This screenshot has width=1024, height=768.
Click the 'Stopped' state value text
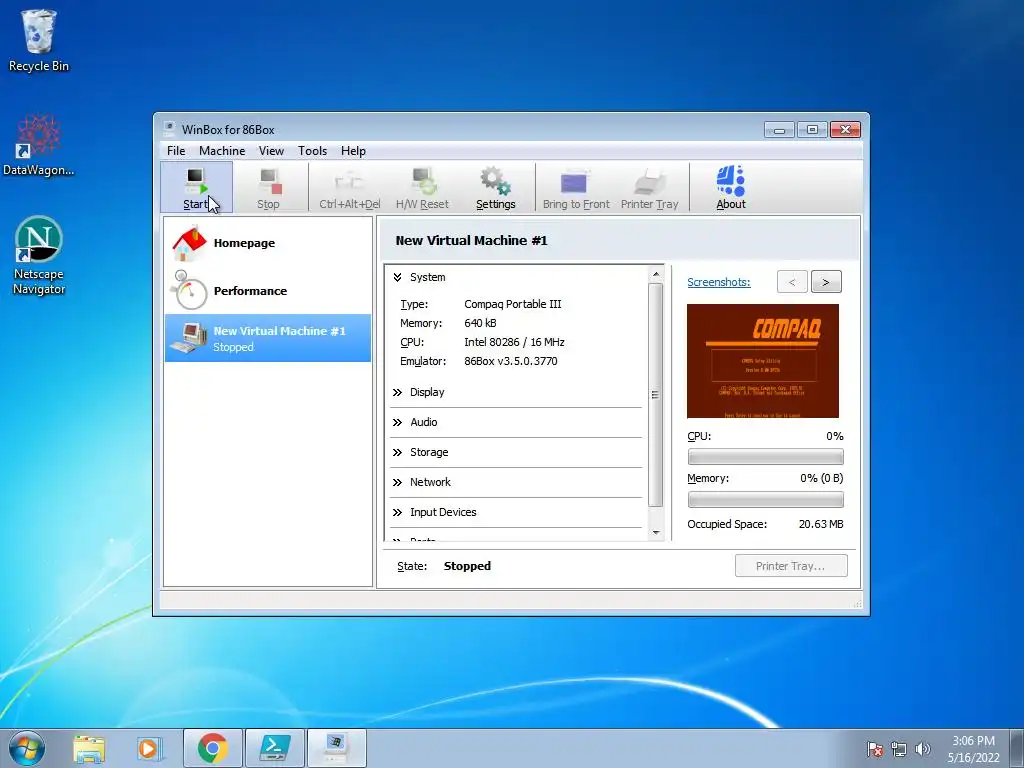[x=467, y=566]
